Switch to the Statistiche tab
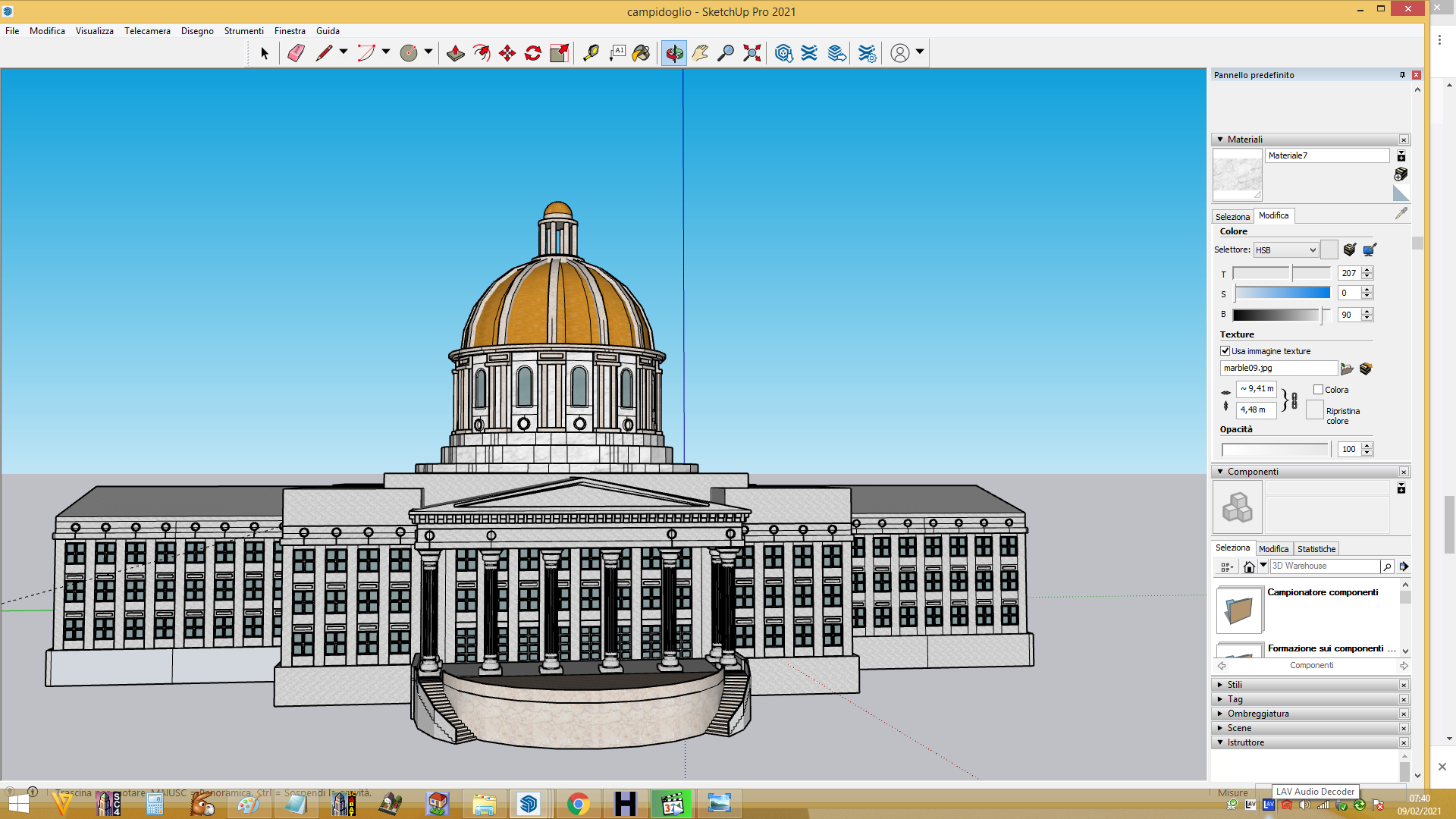The height and width of the screenshot is (819, 1456). [x=1316, y=549]
